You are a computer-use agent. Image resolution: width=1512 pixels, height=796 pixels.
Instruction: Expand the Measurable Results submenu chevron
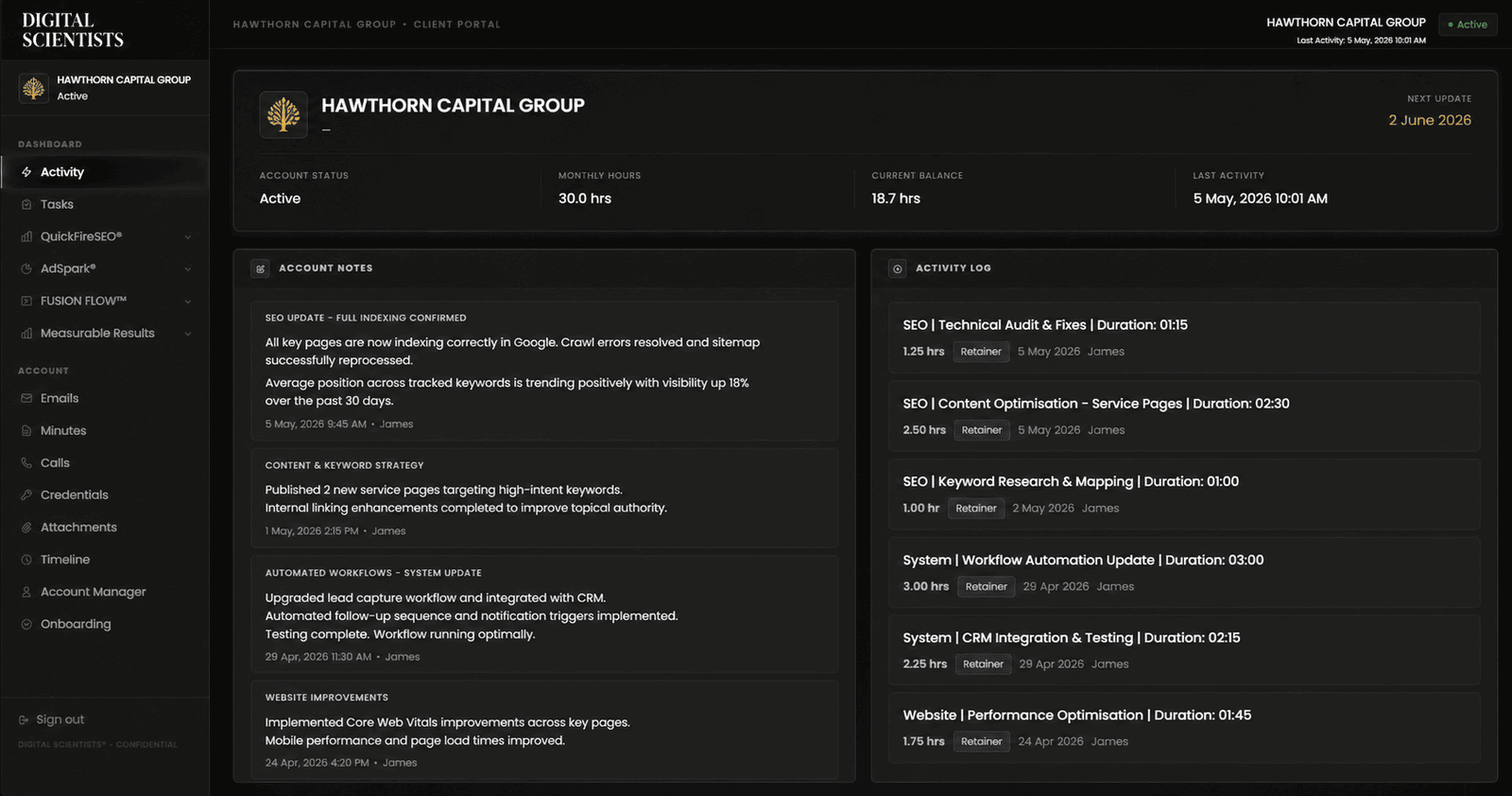pos(187,334)
